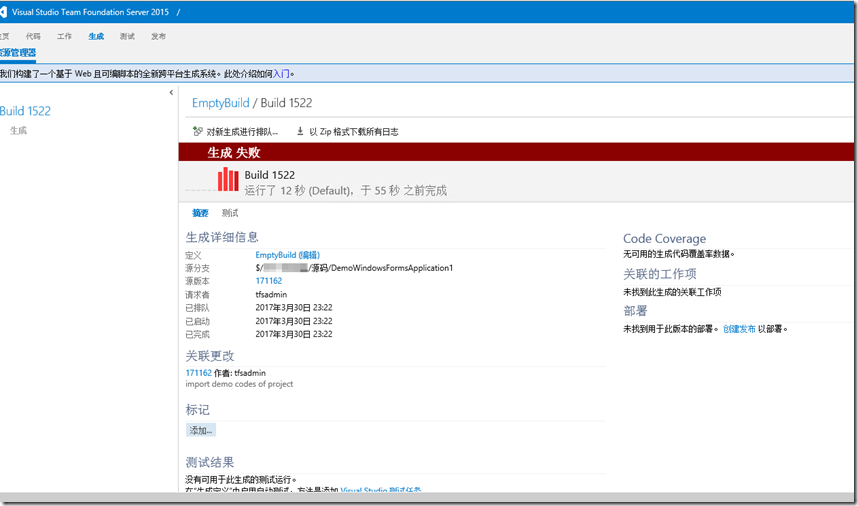Click the Code Coverage heading
This screenshot has height=506, width=858.
[664, 239]
